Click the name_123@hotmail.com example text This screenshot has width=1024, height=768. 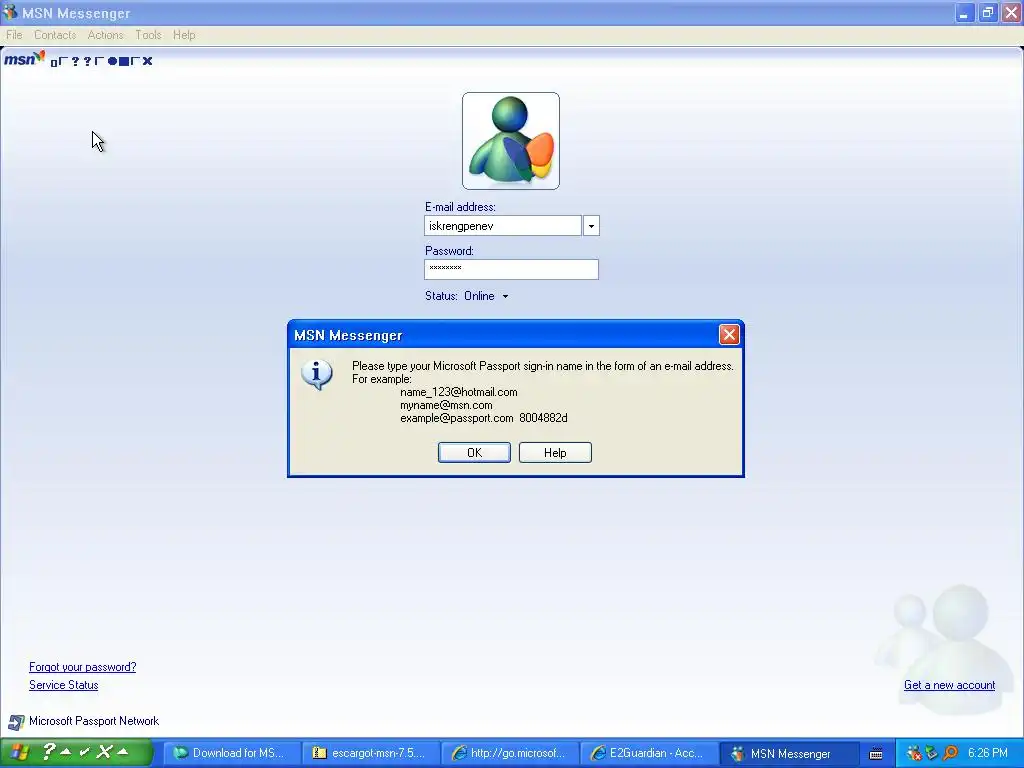click(x=458, y=392)
